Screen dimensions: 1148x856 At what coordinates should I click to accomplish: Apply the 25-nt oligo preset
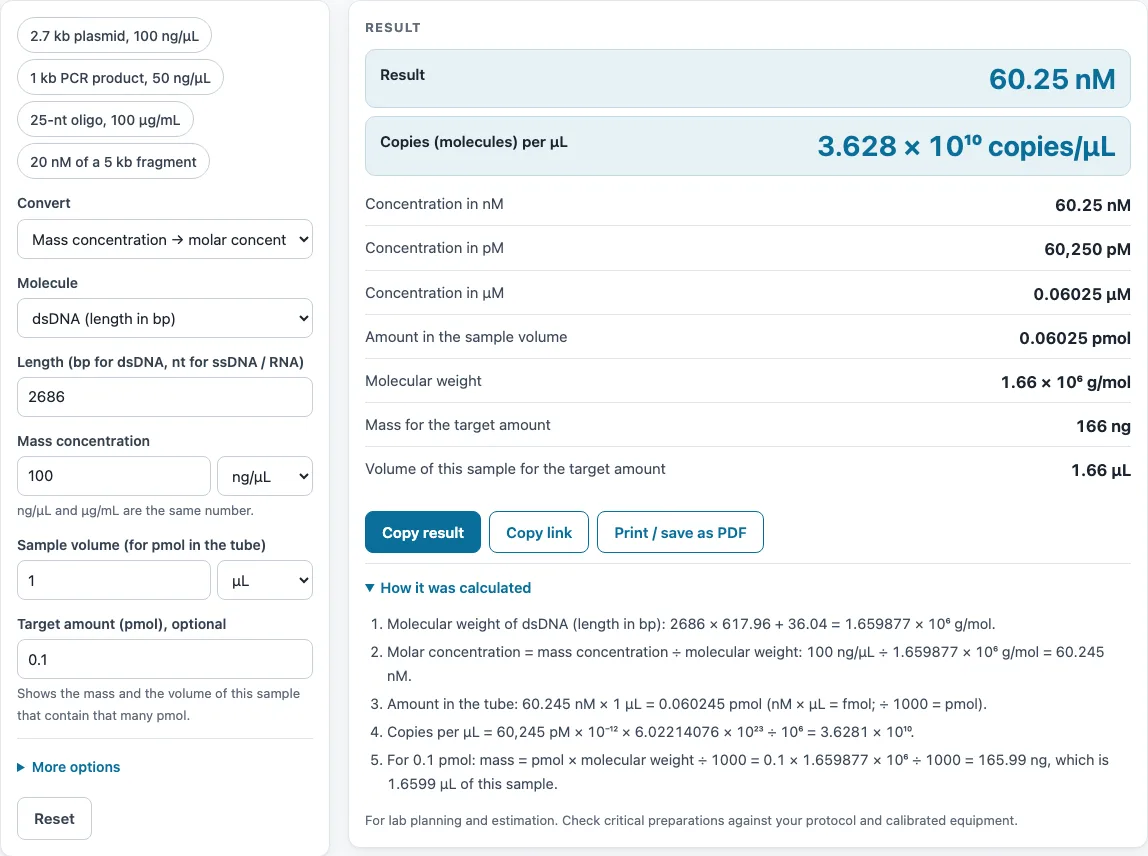[x=105, y=119]
